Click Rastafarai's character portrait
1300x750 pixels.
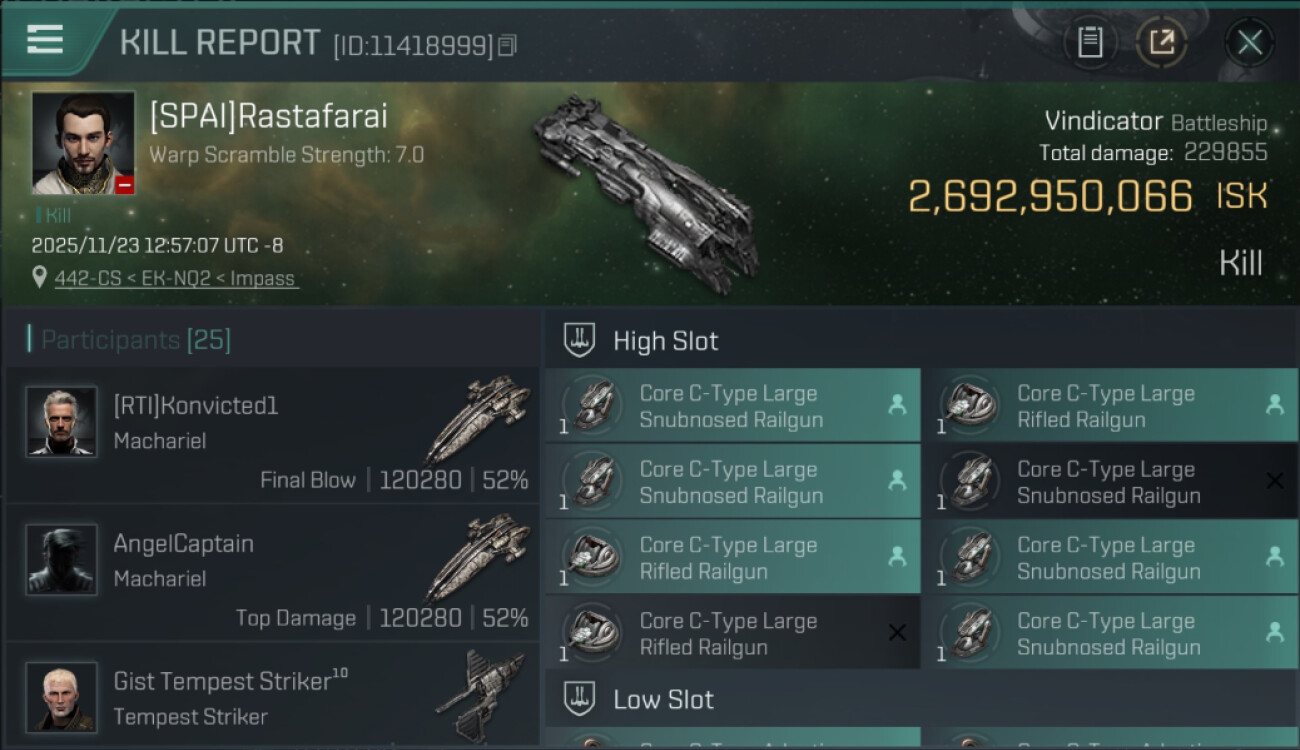coord(83,142)
